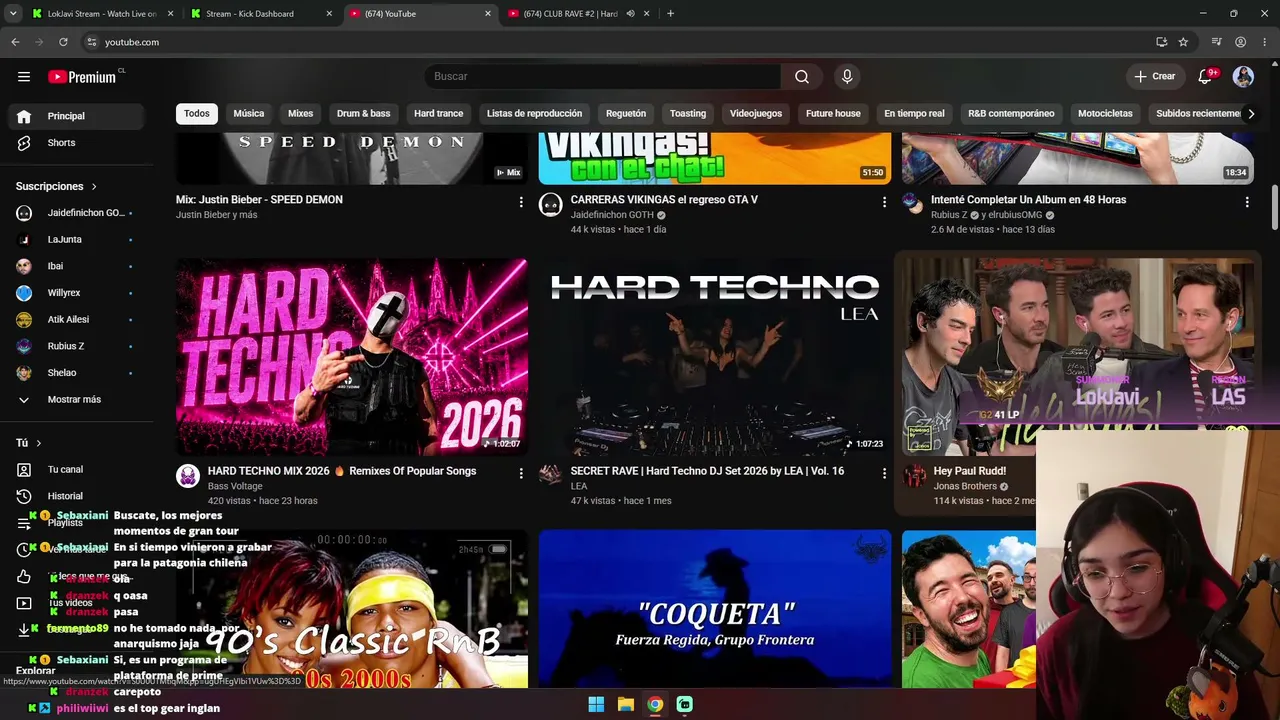Viewport: 1280px width, 720px height.
Task: Click the search magnifier button
Action: (802, 77)
